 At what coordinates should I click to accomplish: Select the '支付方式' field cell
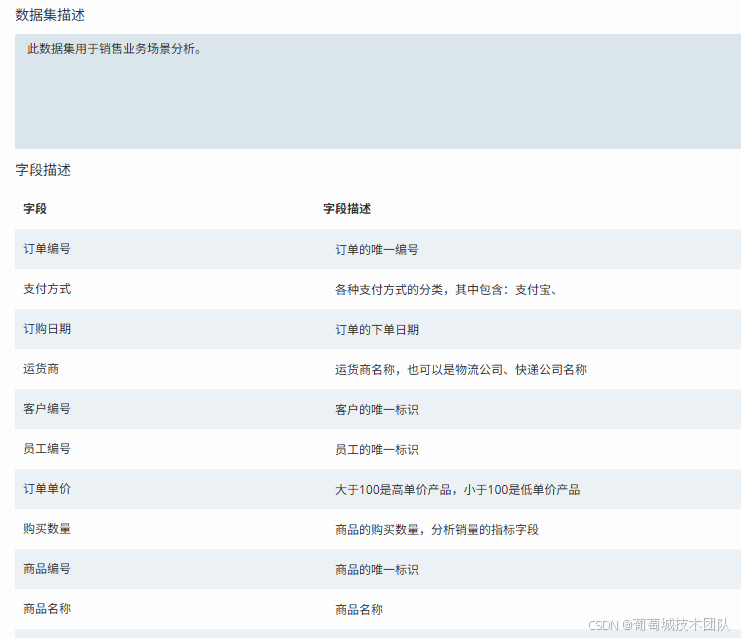point(47,289)
